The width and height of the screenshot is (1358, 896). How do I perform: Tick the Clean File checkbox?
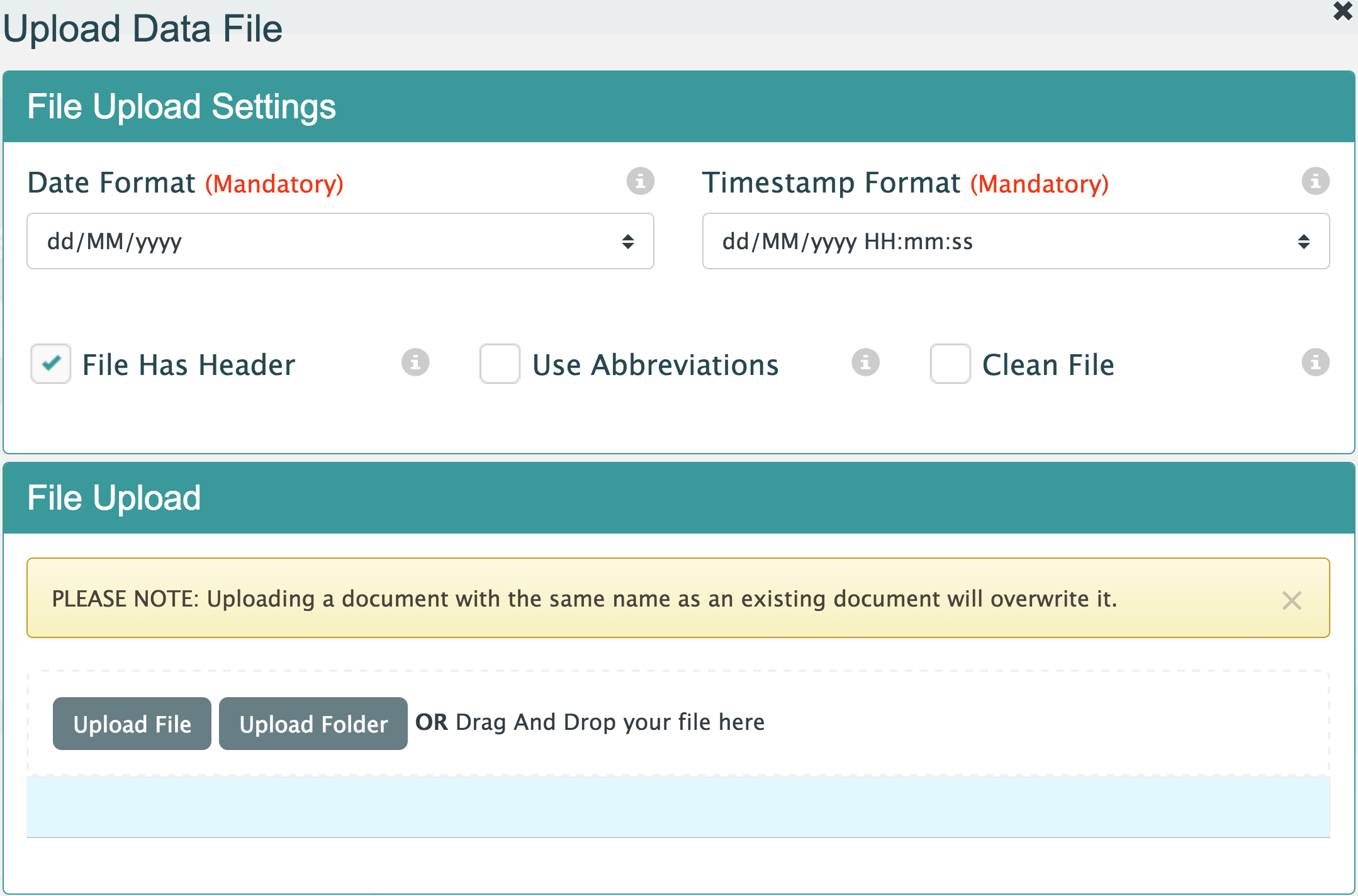(950, 364)
